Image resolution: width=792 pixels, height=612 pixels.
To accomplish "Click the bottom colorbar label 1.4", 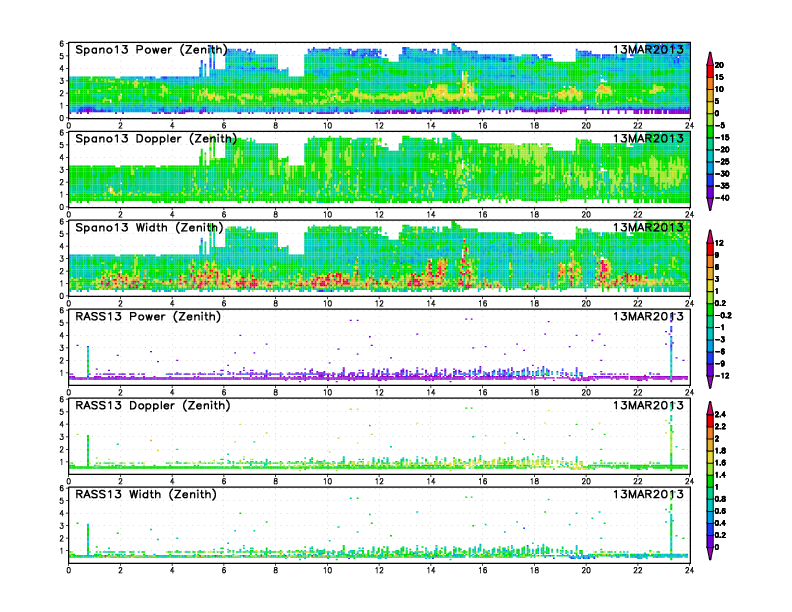I will tap(720, 475).
